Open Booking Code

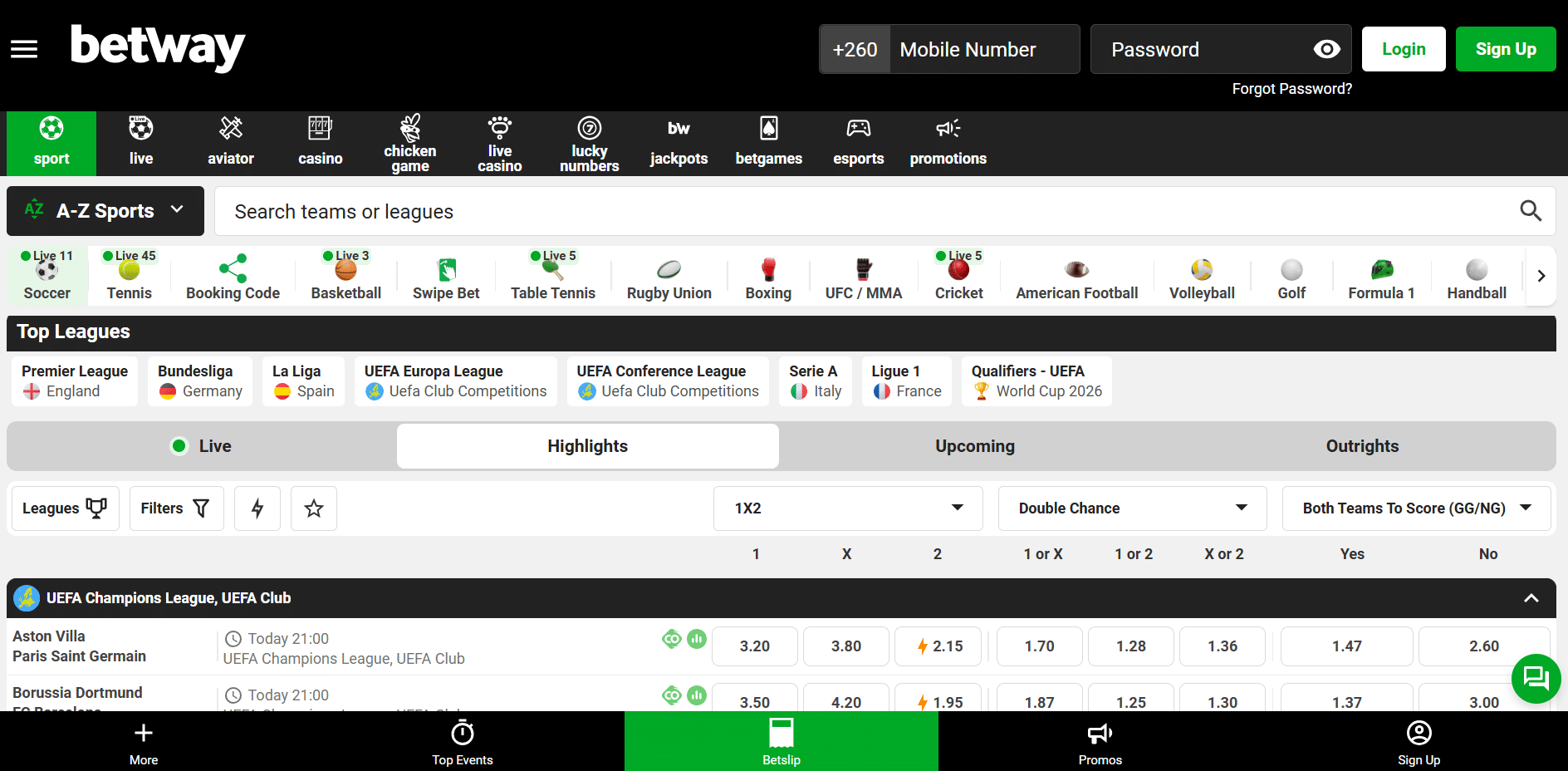coord(233,276)
